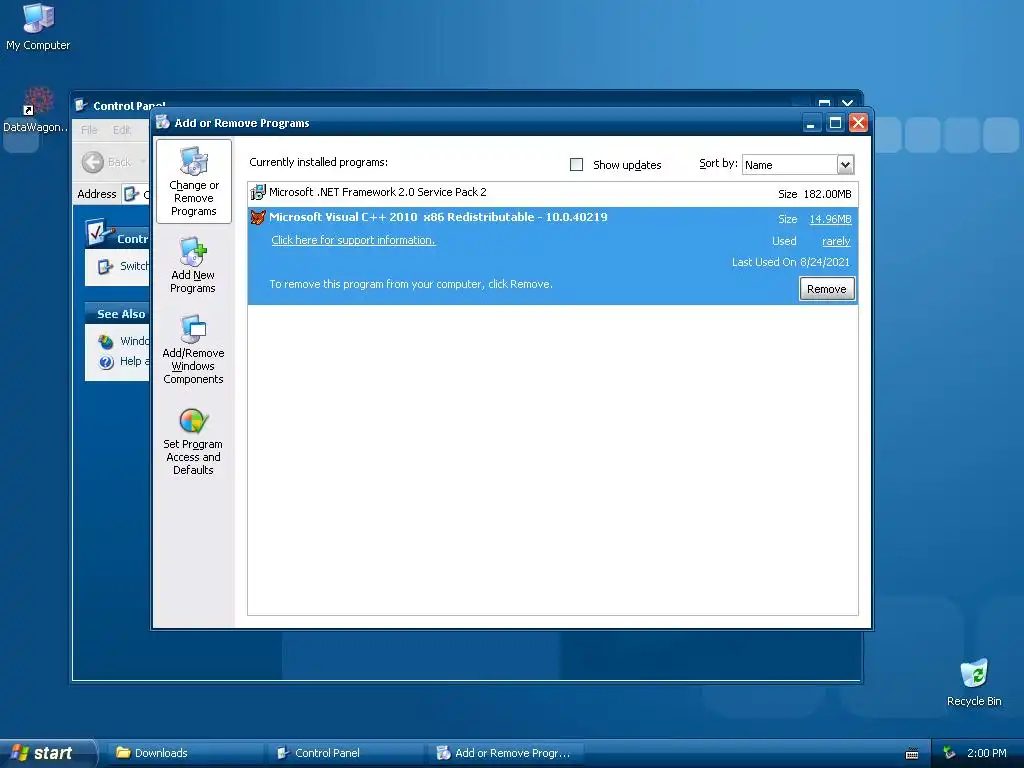Click the address bar icon in Control Panel
The height and width of the screenshot is (768, 1024).
click(131, 194)
